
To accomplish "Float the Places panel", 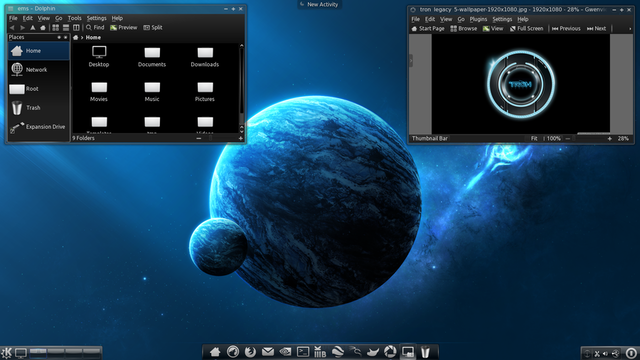I will 59,37.
